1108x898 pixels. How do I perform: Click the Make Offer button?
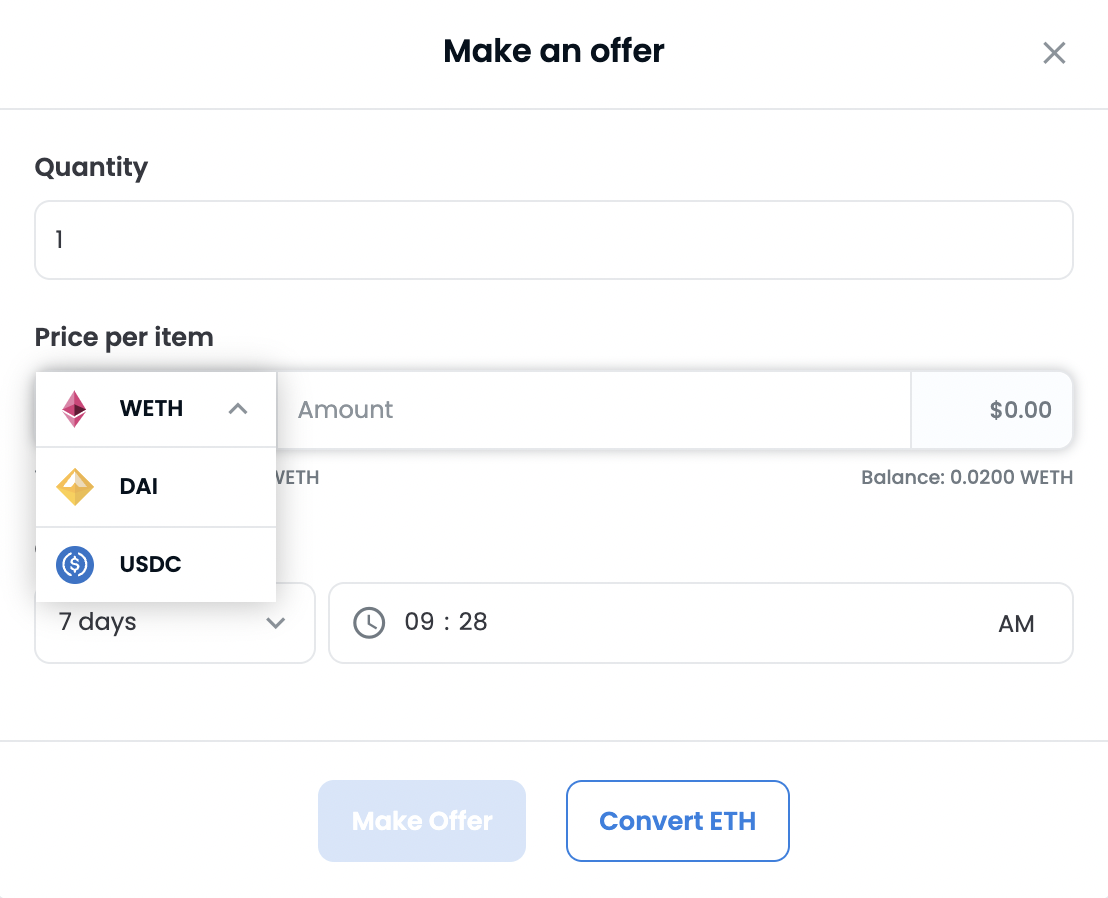(422, 821)
